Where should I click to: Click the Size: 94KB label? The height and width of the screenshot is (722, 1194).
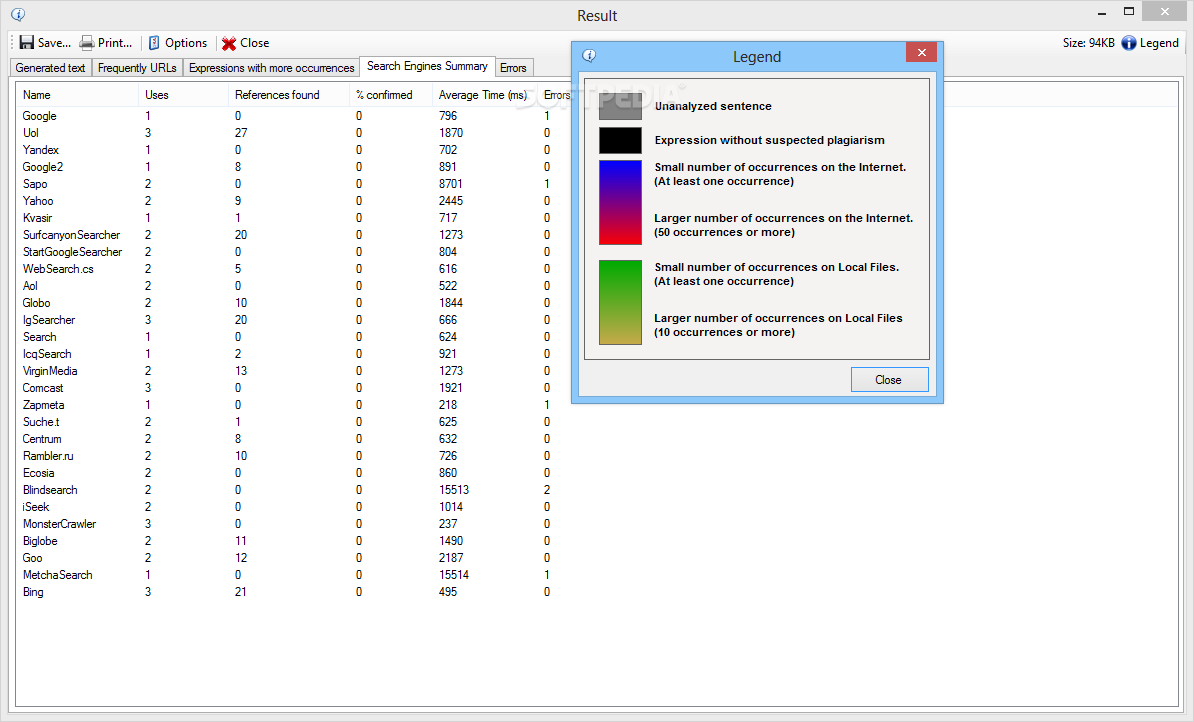click(1088, 43)
